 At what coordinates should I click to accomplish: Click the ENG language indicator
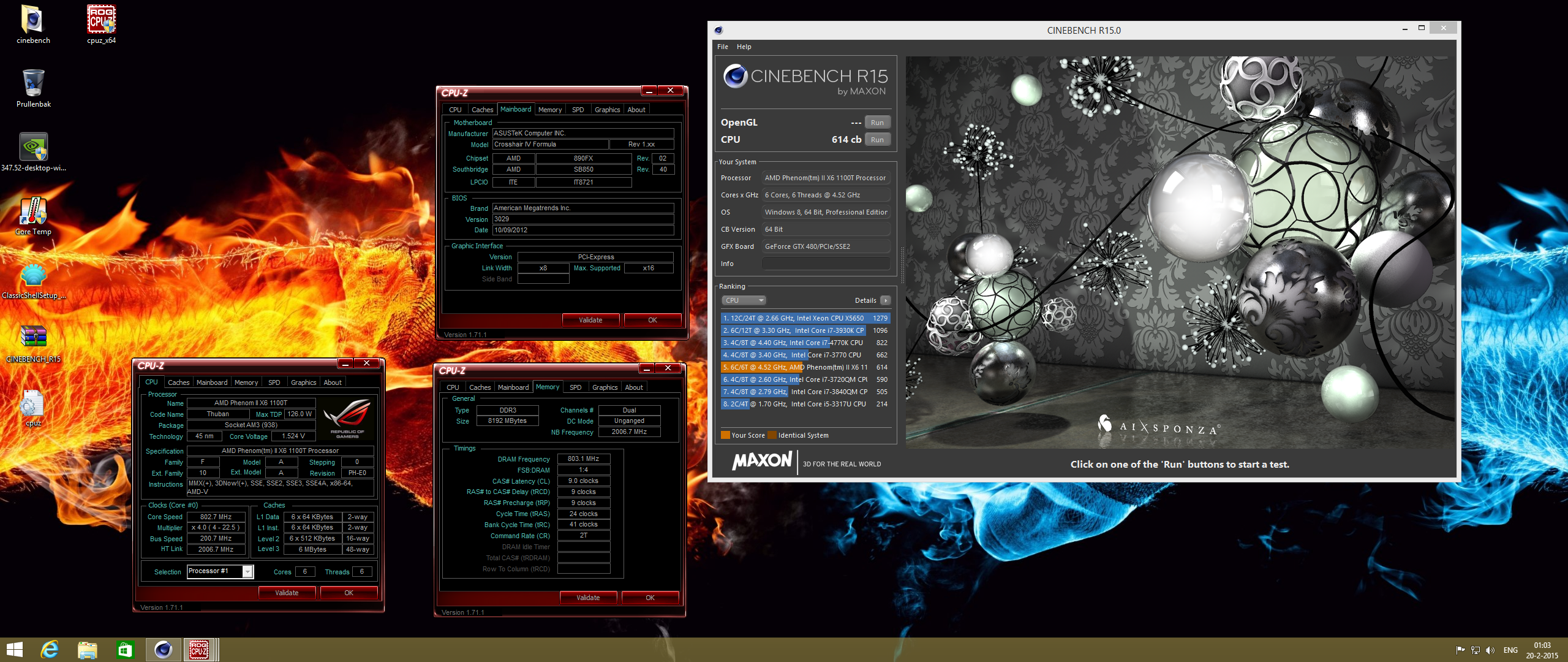coord(1510,650)
